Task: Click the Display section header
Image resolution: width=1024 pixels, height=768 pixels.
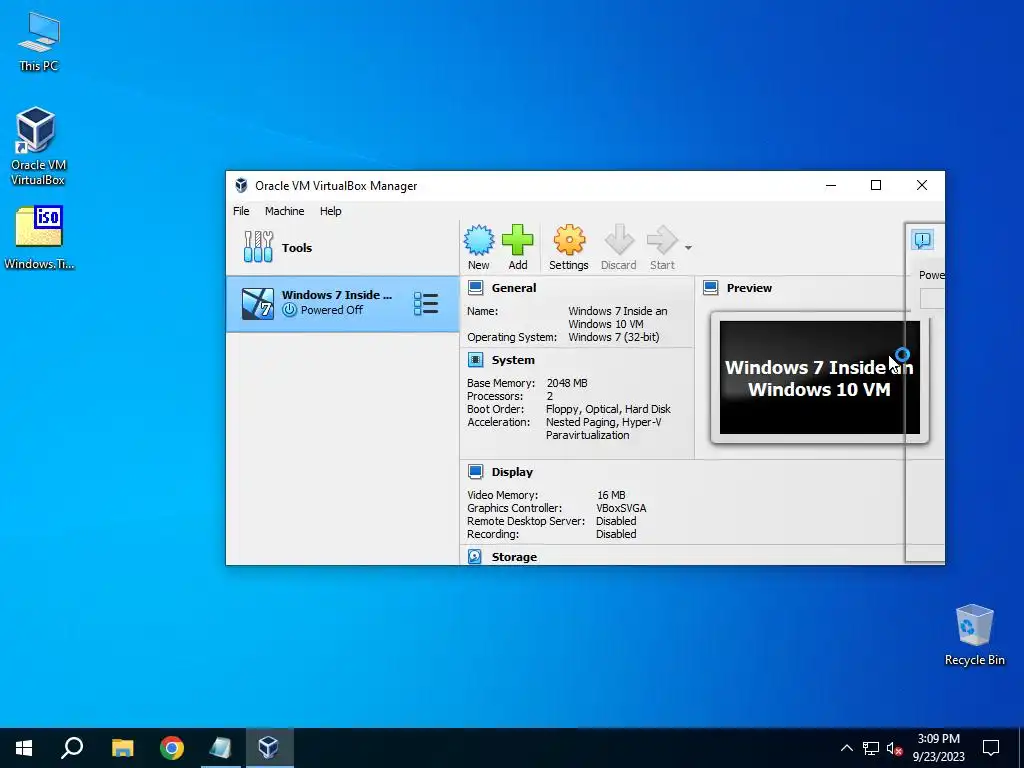Action: (x=512, y=472)
